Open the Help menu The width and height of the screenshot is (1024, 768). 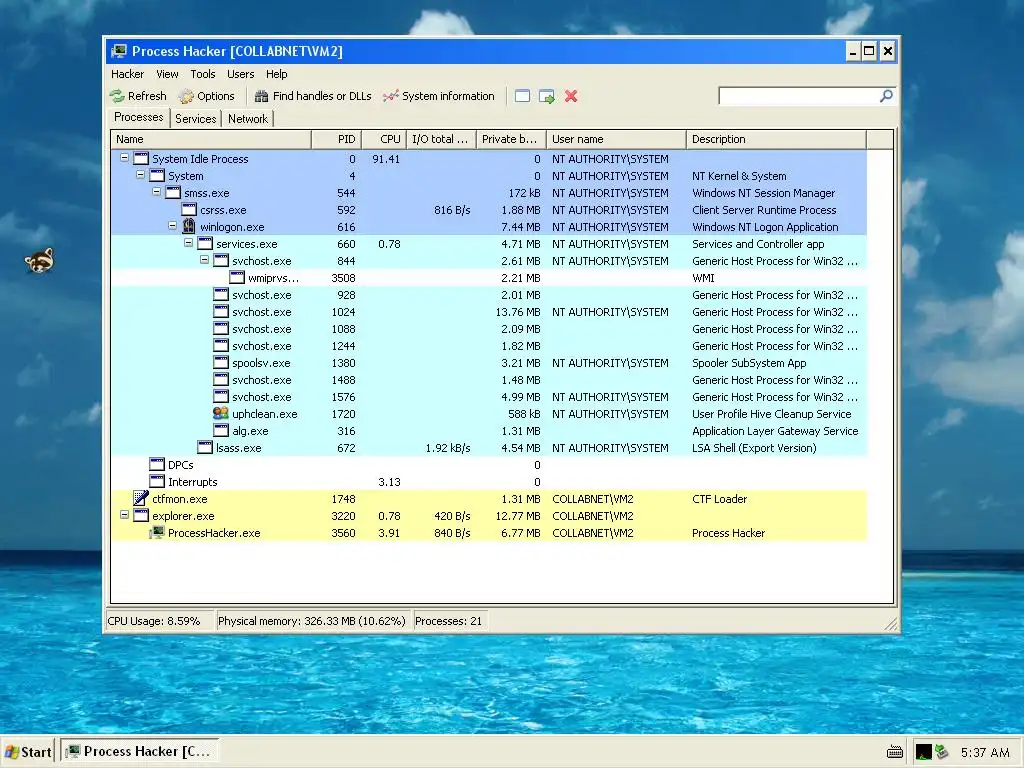pyautogui.click(x=276, y=74)
